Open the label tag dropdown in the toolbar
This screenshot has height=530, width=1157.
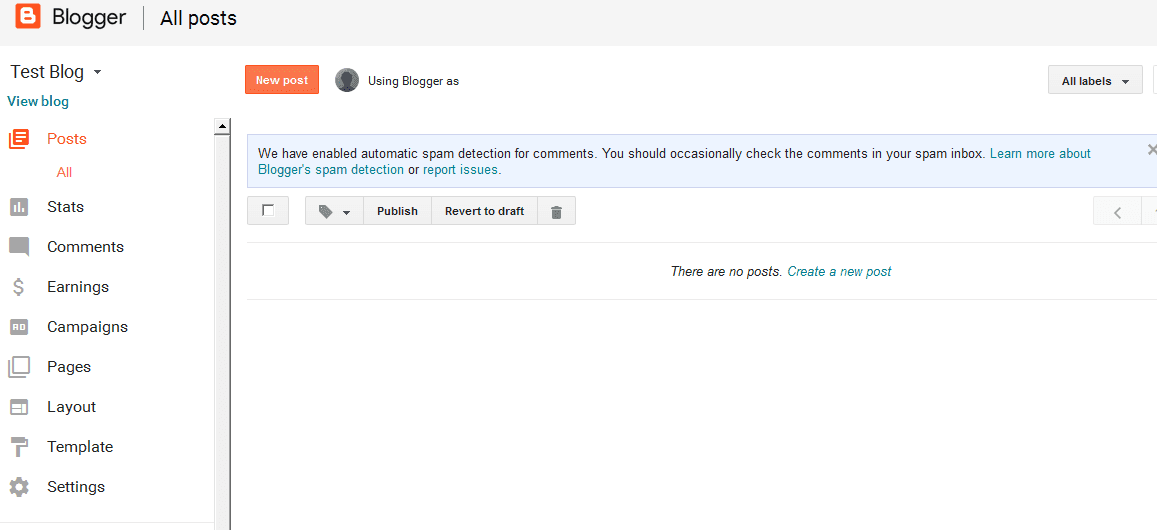[x=334, y=211]
